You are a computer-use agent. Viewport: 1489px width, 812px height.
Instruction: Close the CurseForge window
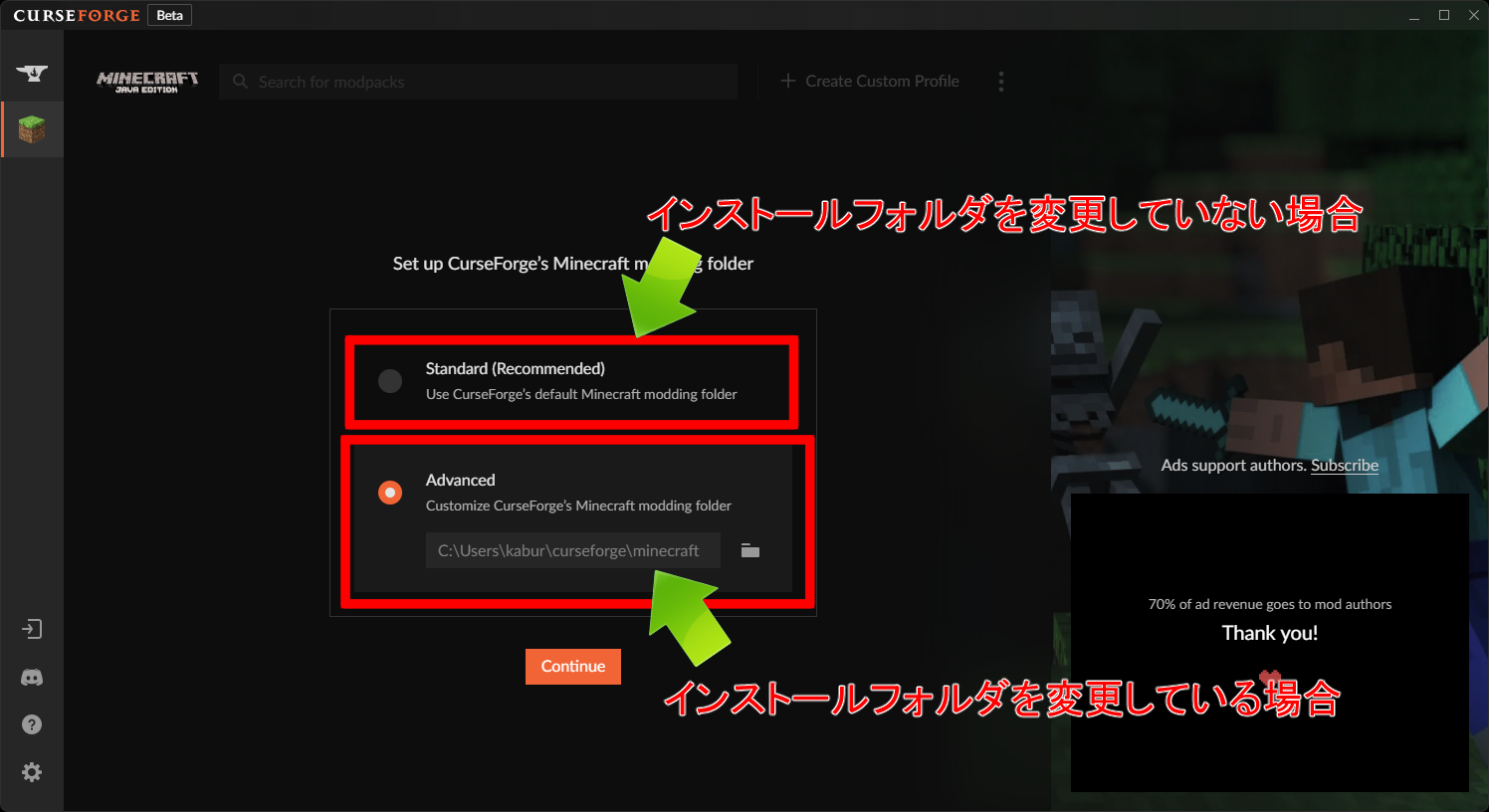pos(1474,15)
